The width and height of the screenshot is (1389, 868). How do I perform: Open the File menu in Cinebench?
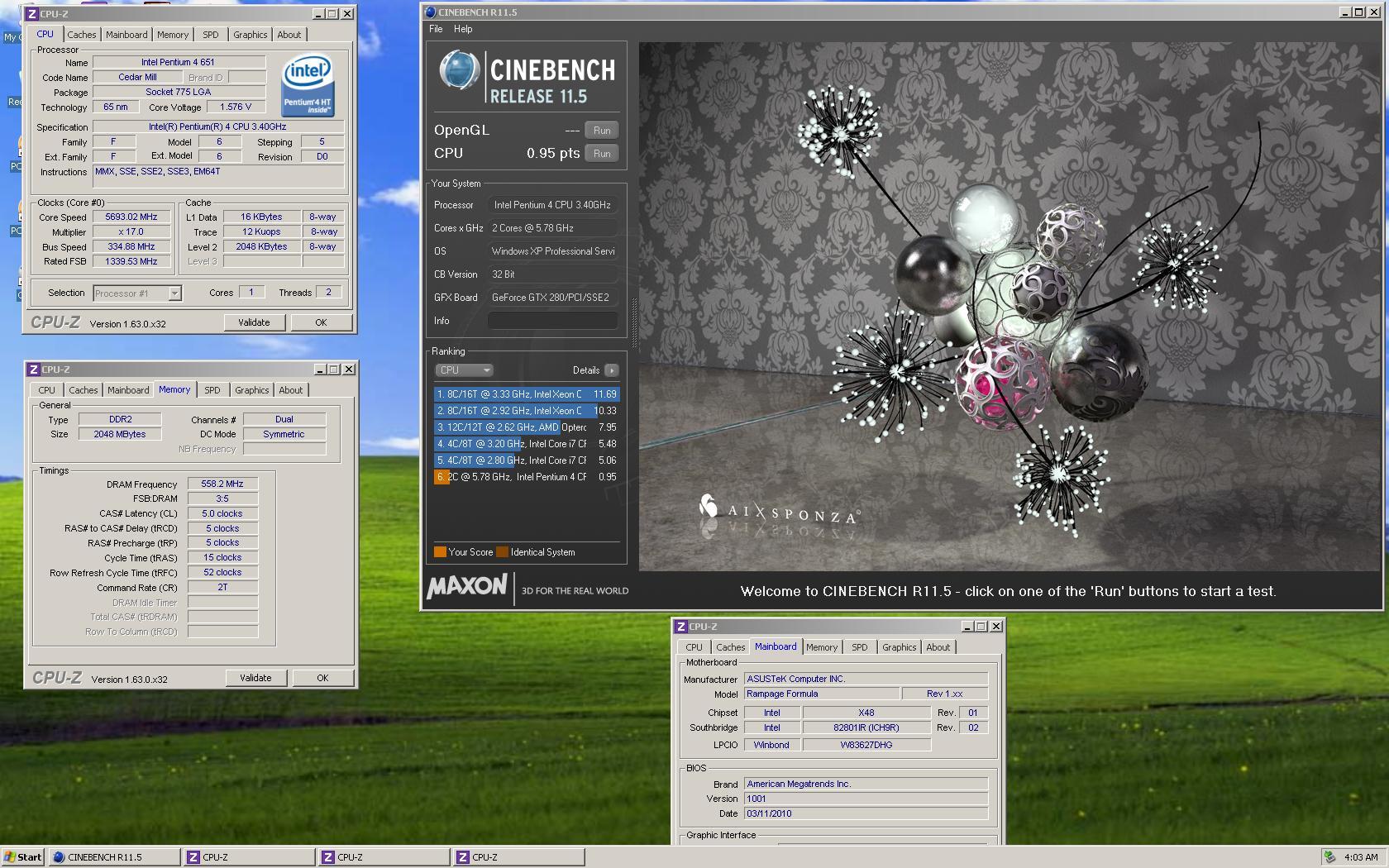tap(436, 29)
